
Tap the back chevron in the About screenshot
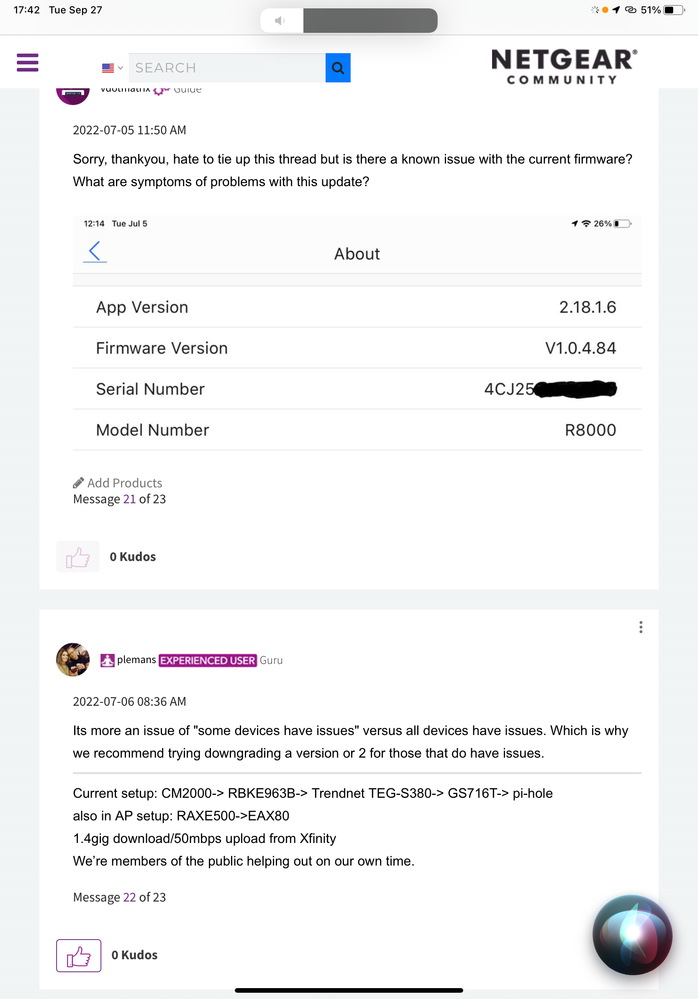(x=96, y=252)
